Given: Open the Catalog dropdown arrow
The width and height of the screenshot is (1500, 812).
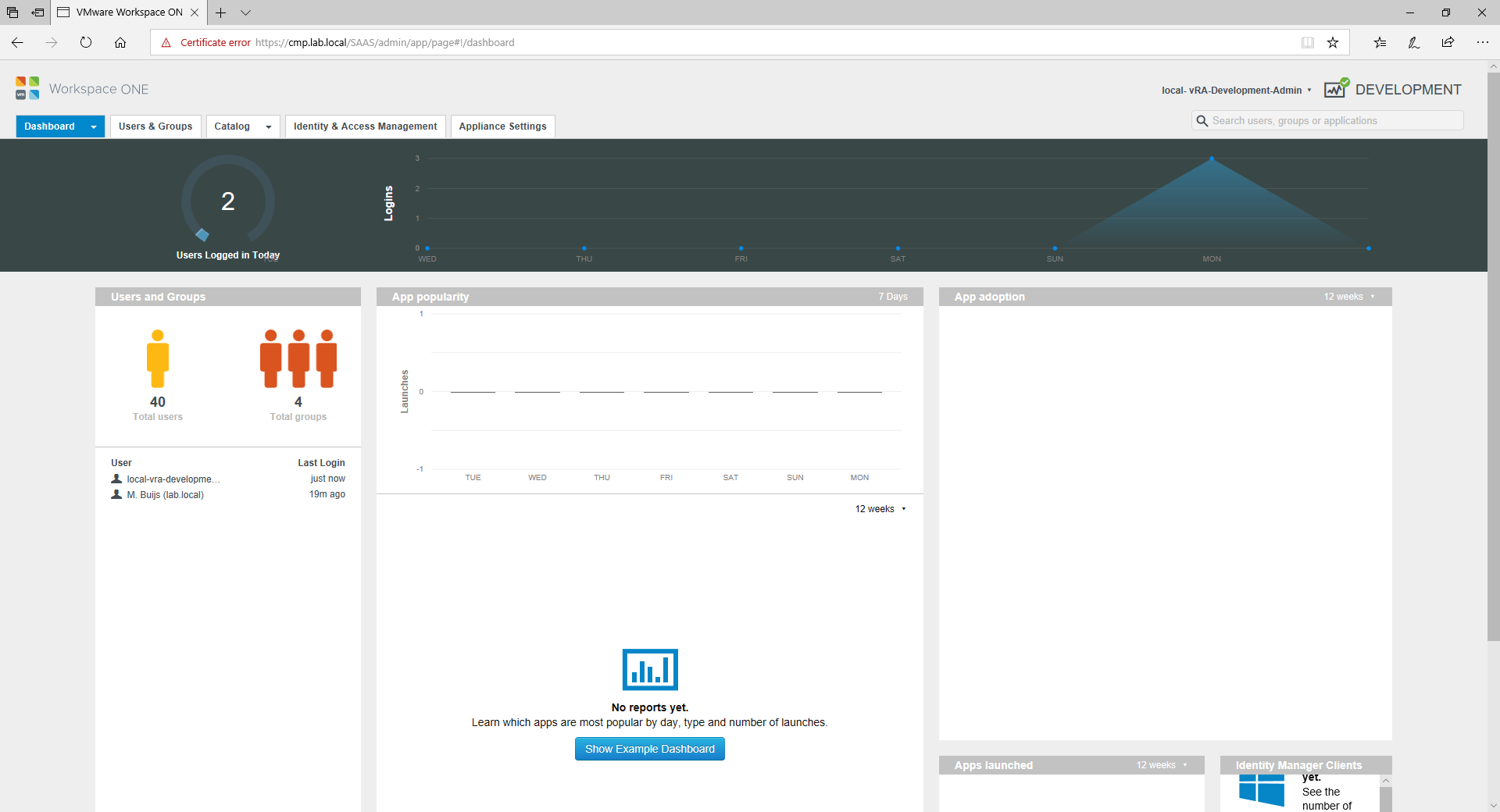Looking at the screenshot, I should [269, 126].
